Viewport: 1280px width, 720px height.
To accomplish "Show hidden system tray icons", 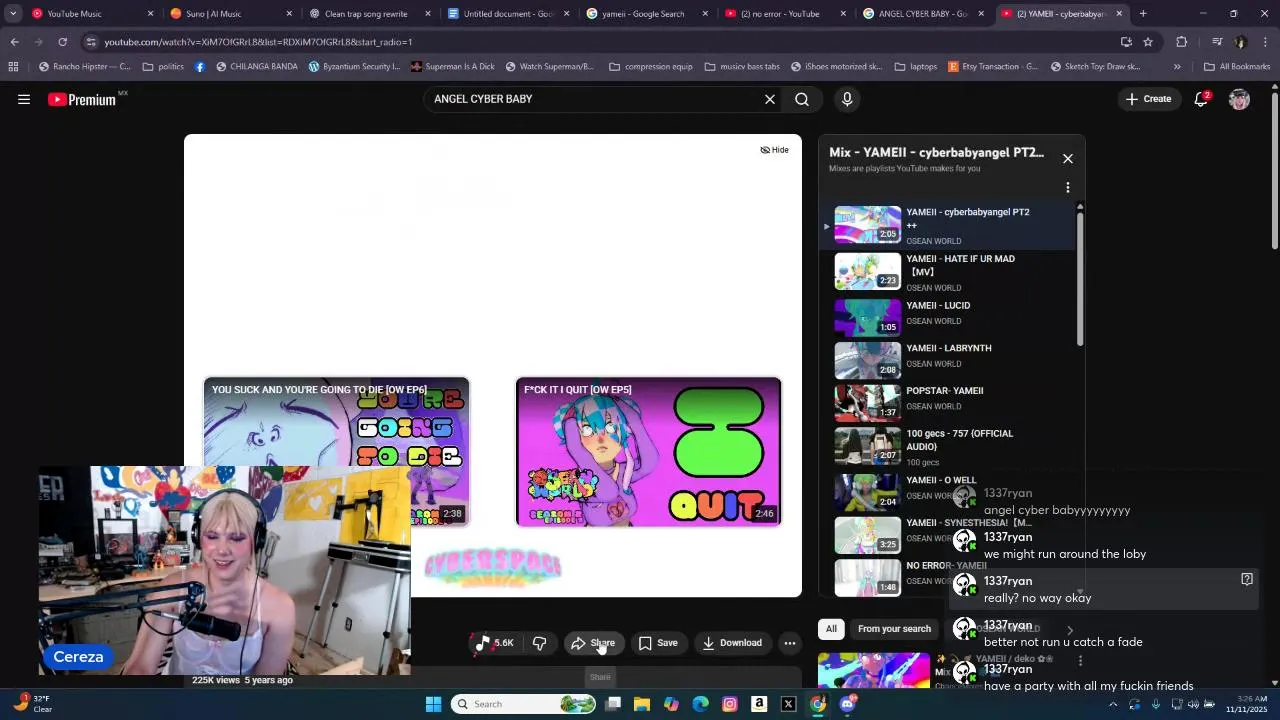I will [x=1112, y=704].
